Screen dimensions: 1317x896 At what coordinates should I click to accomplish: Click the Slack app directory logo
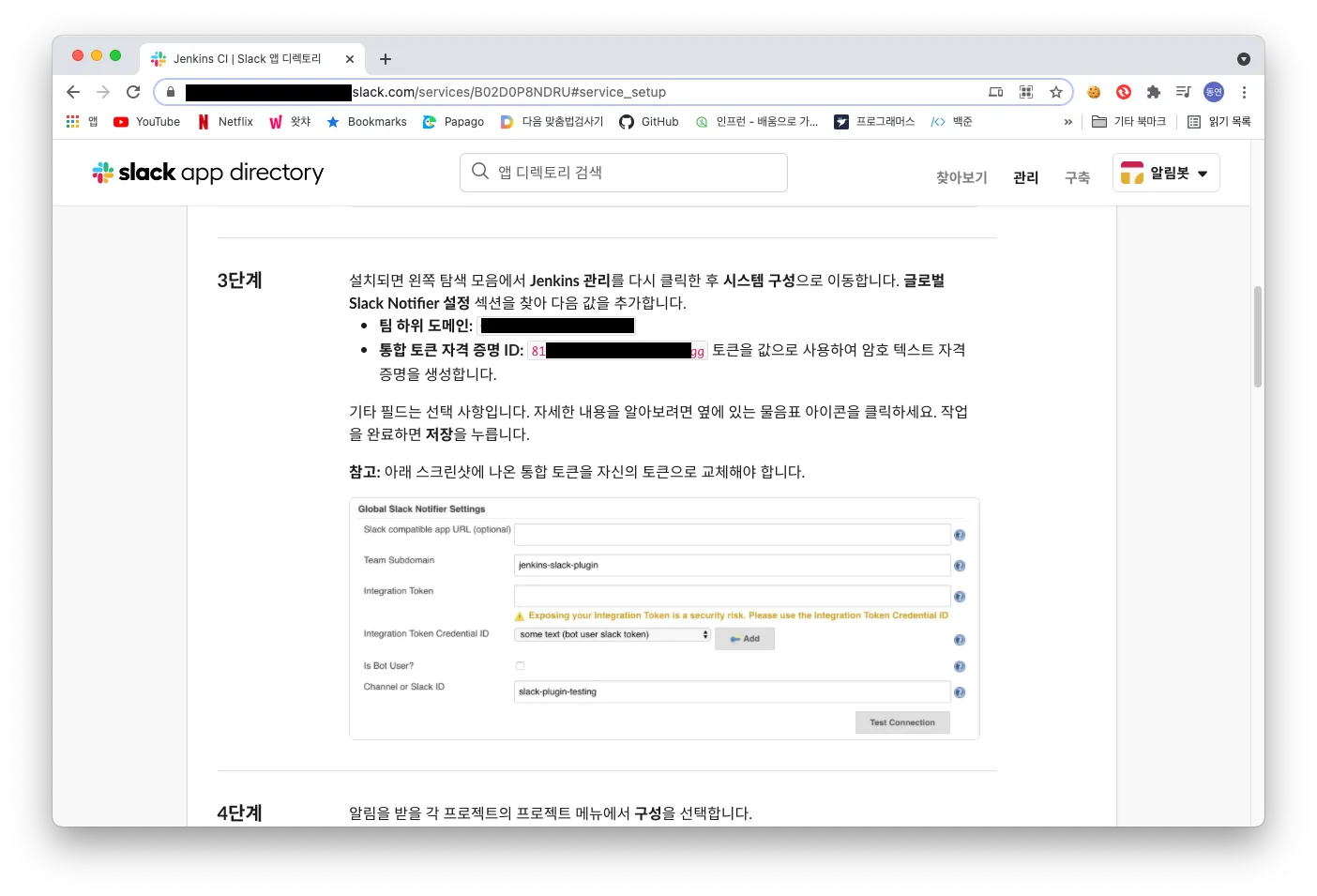click(x=207, y=173)
